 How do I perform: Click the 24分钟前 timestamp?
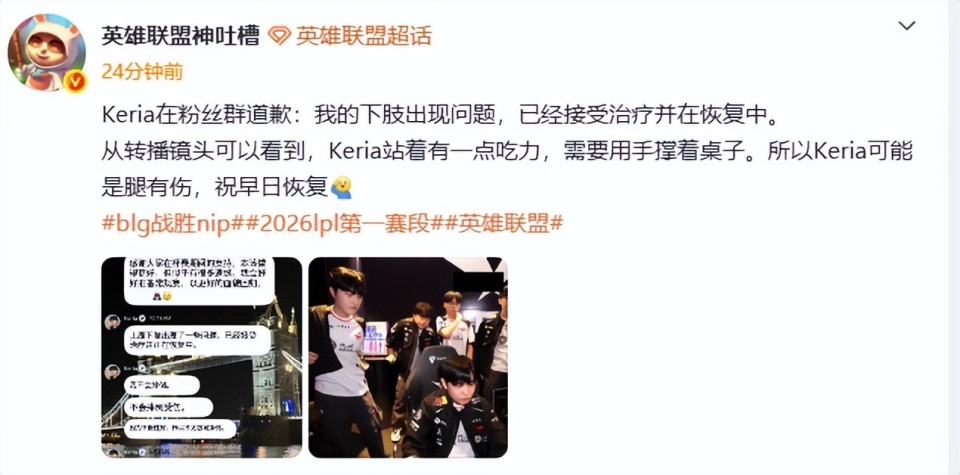(x=142, y=72)
